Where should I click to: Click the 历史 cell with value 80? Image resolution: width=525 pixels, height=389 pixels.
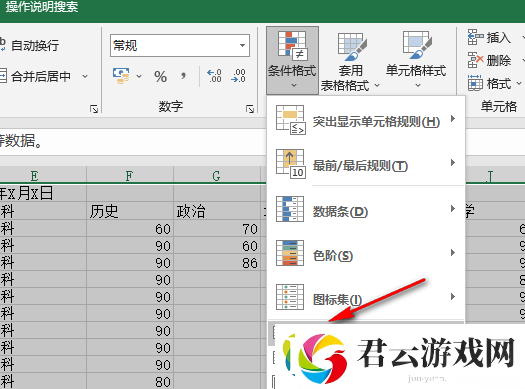point(130,382)
